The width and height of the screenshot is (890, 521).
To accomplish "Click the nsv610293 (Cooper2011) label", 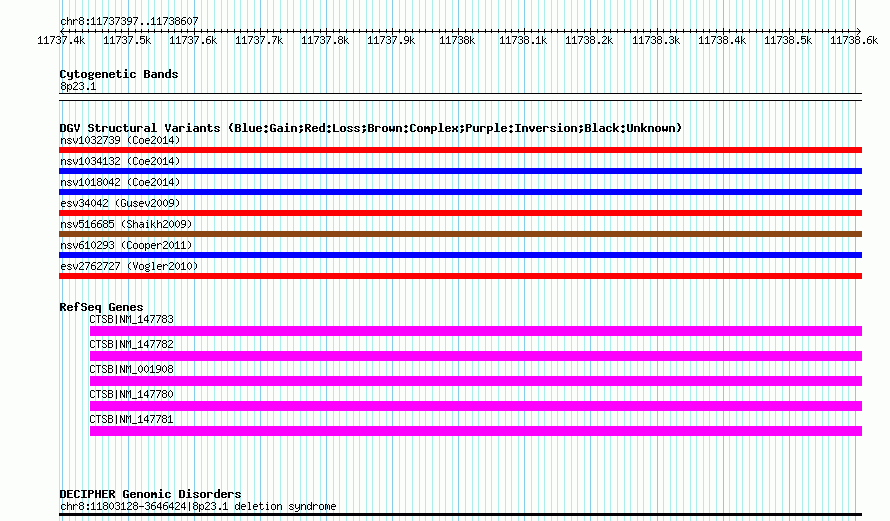I will (x=126, y=245).
